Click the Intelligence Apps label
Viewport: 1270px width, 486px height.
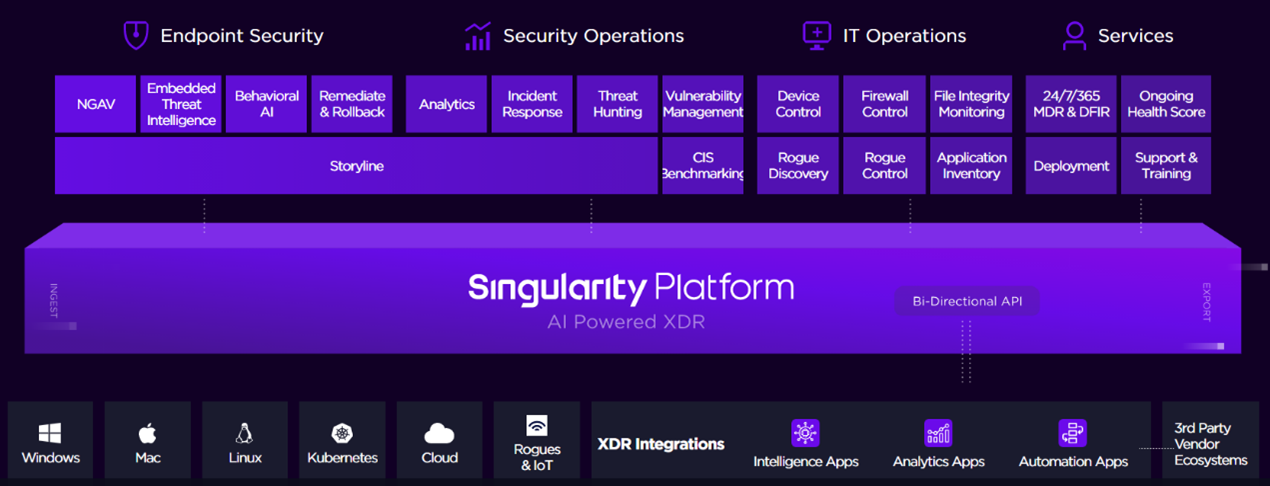[x=806, y=462]
